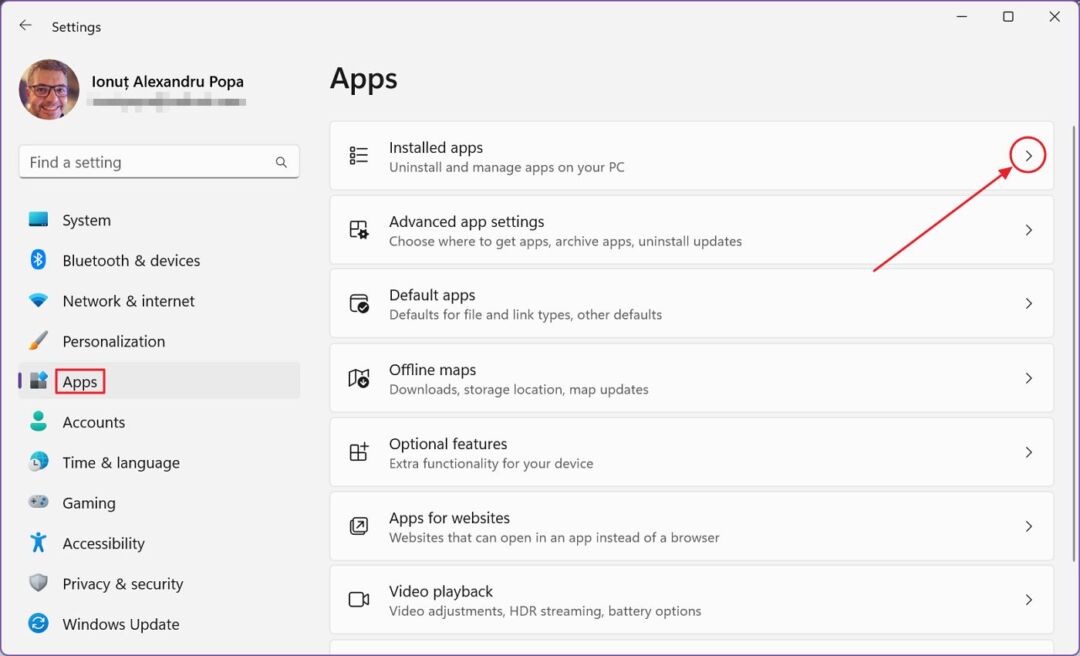Click the name Ionuț Alexandru Popa
1080x656 pixels.
tap(167, 81)
